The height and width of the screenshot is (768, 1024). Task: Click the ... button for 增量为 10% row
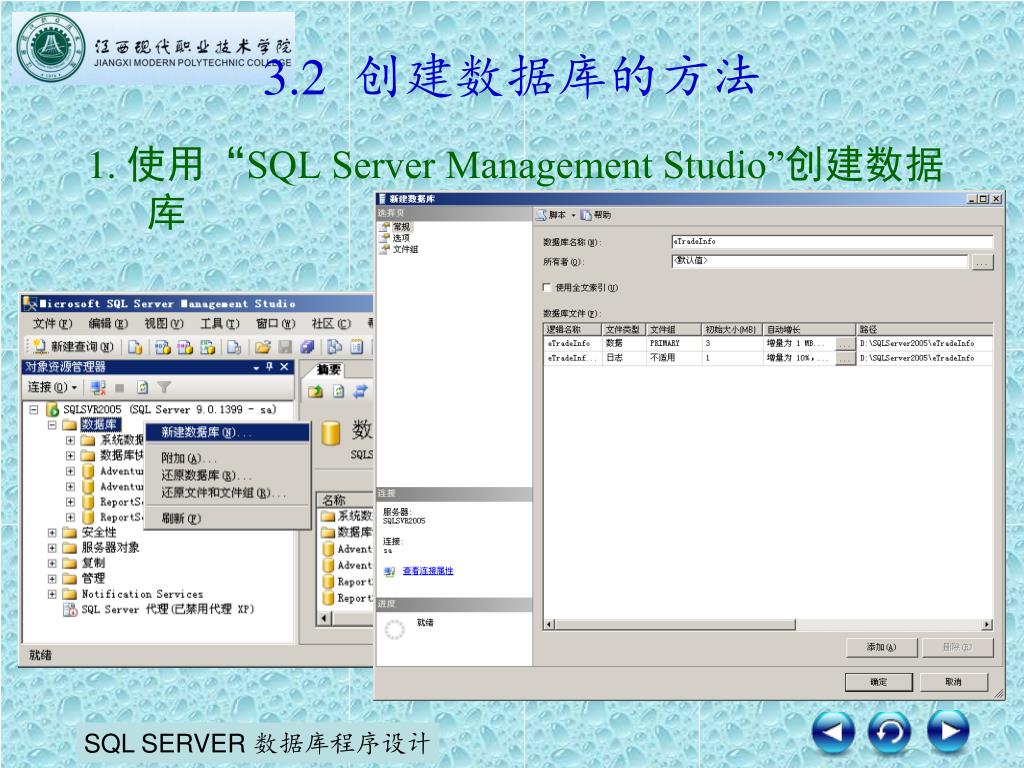point(845,359)
